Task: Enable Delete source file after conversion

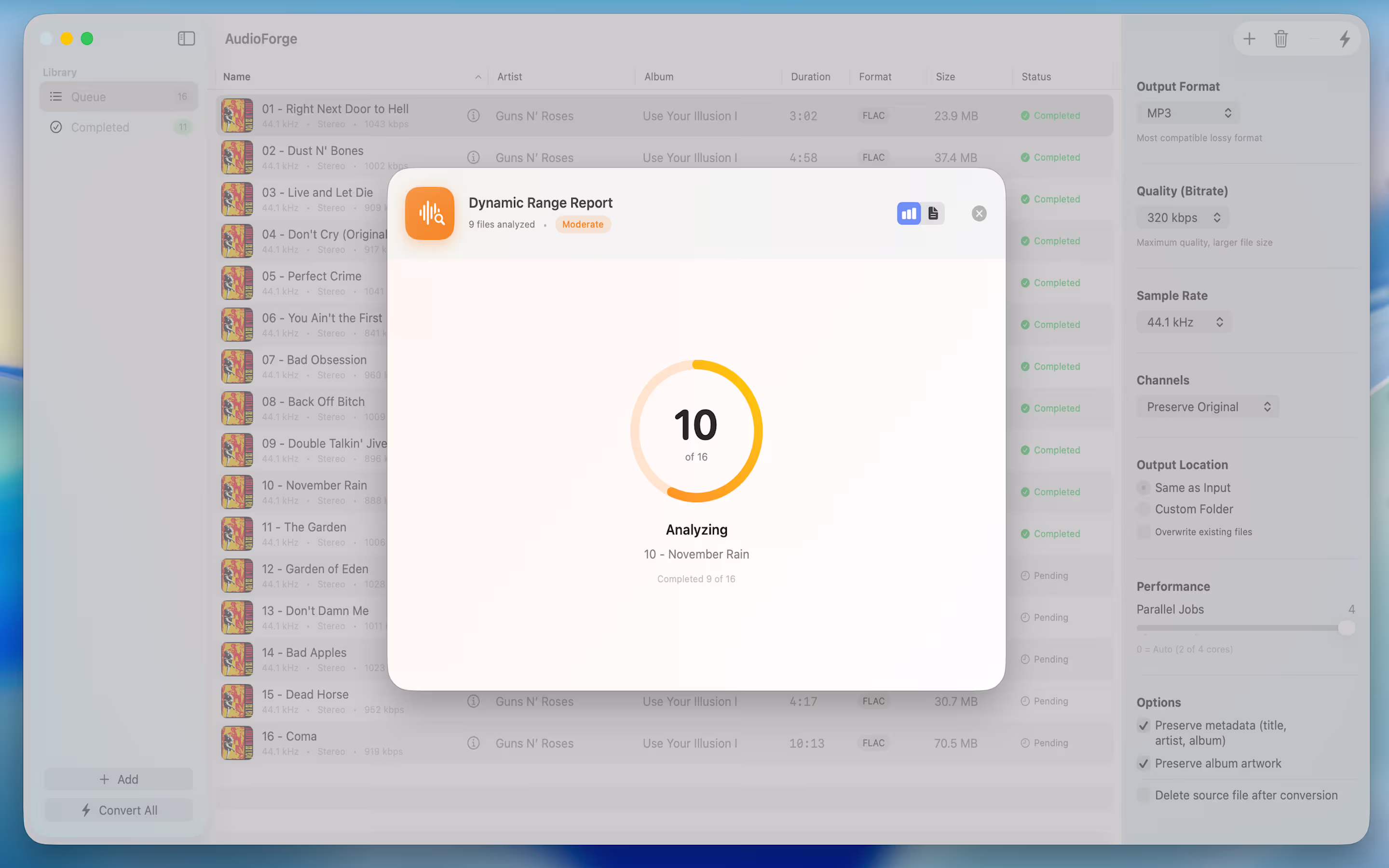Action: [1144, 795]
